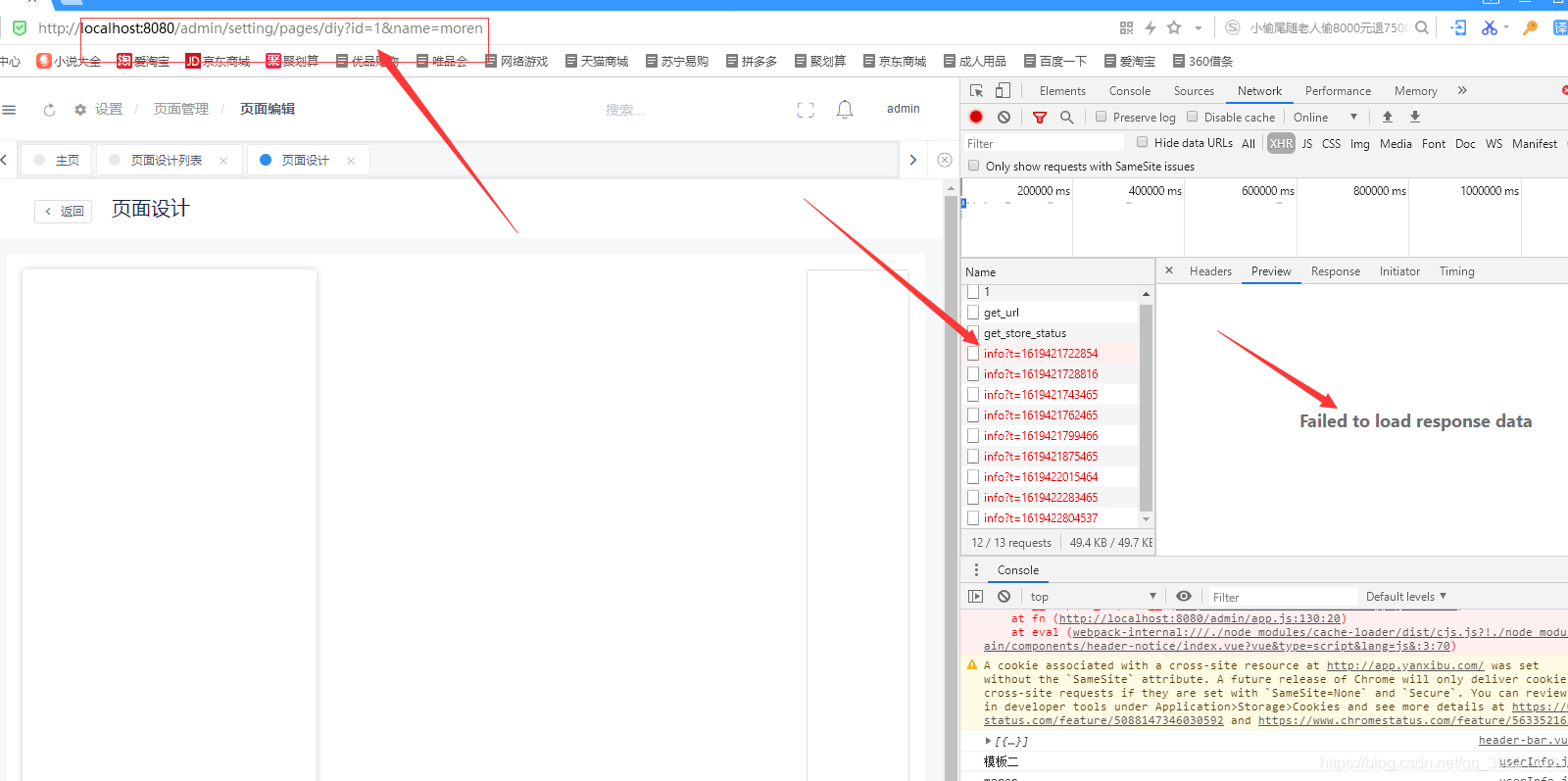Toggle the red network filter funnel icon
1568x781 pixels.
point(1040,117)
